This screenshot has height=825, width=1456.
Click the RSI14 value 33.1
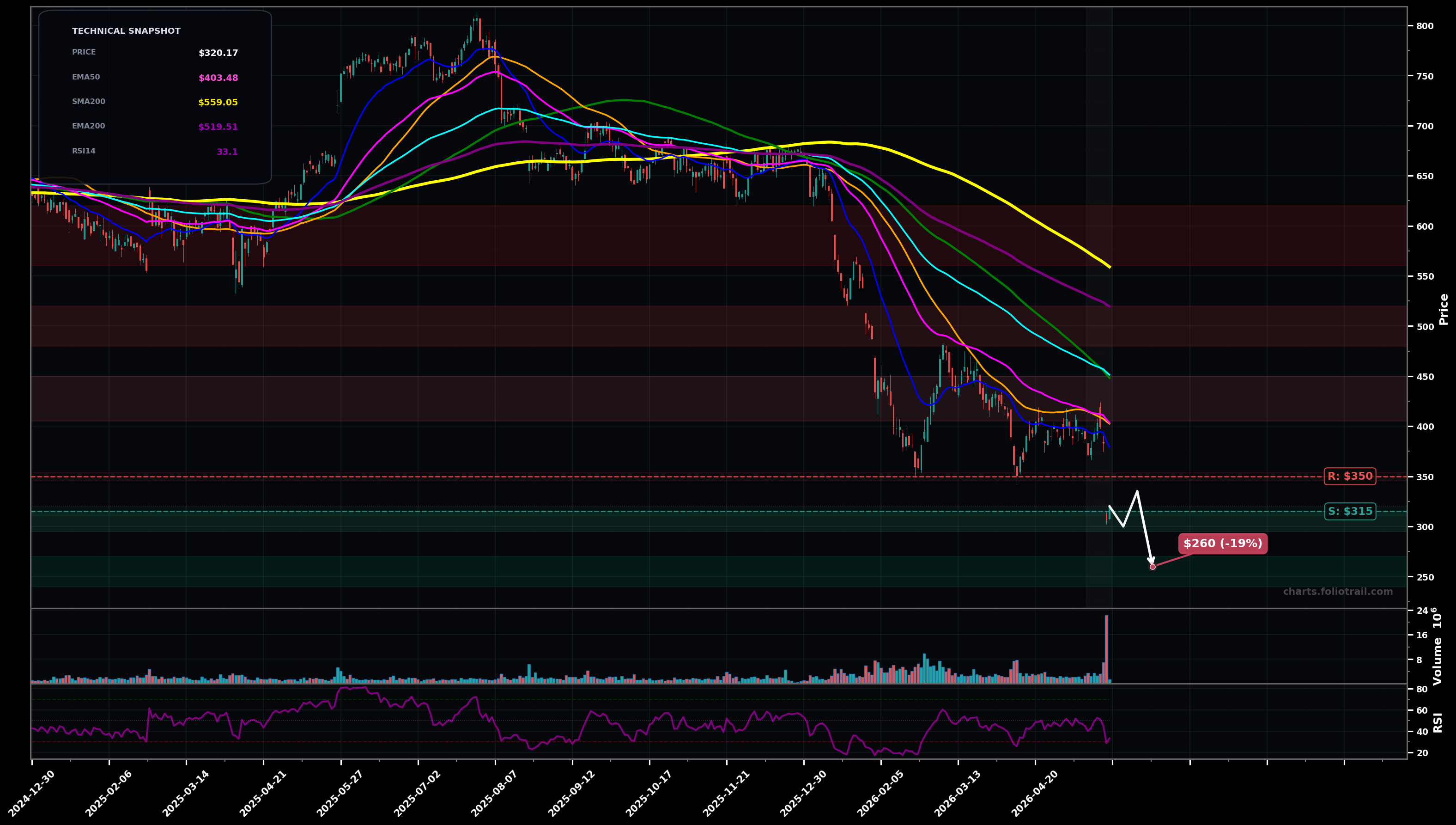[x=227, y=152]
